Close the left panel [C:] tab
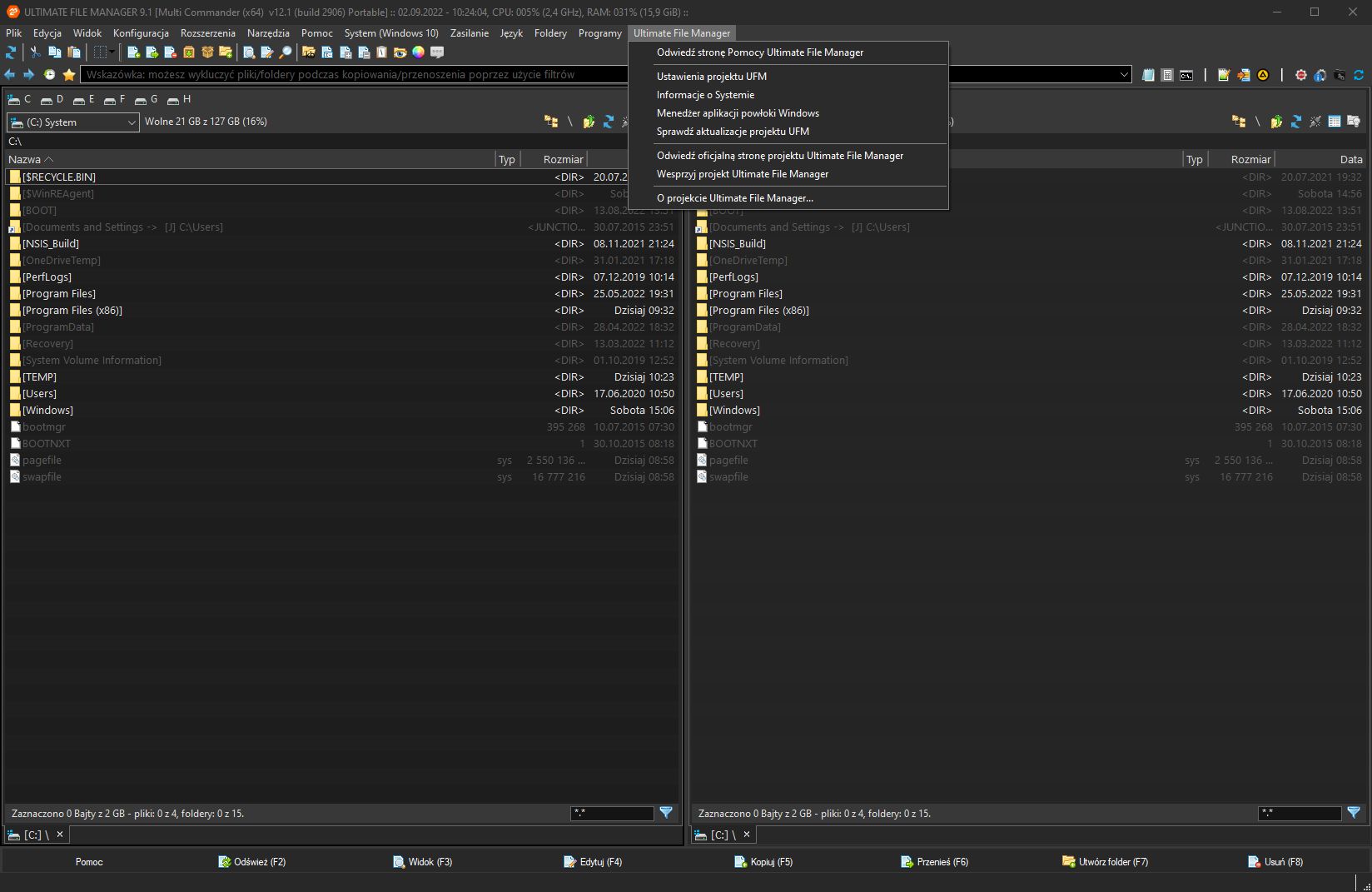This screenshot has height=892, width=1372. click(x=60, y=834)
